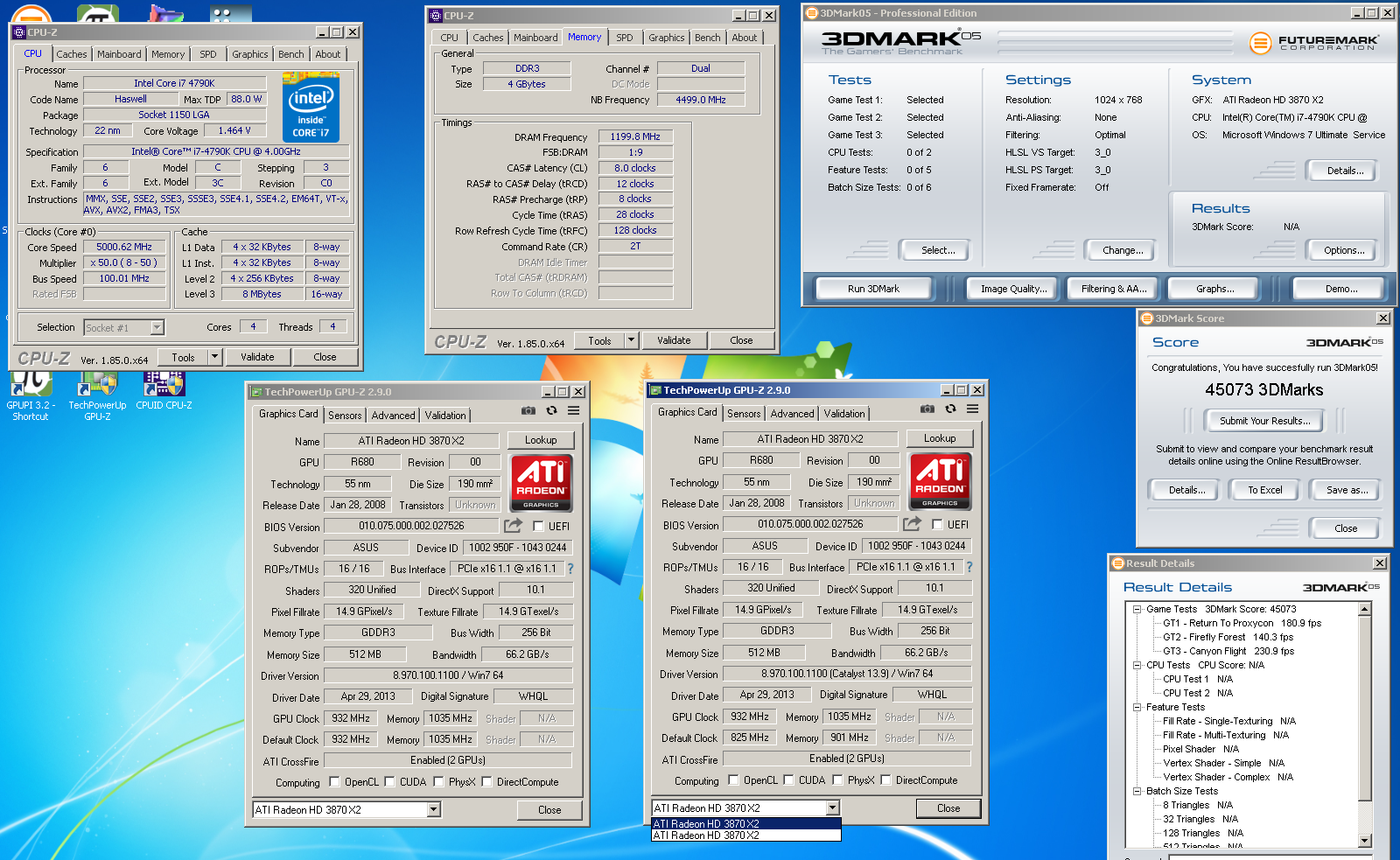Enable CUDA checkbox in left GPU-Z window
Viewport: 1400px width, 860px height.
click(389, 782)
